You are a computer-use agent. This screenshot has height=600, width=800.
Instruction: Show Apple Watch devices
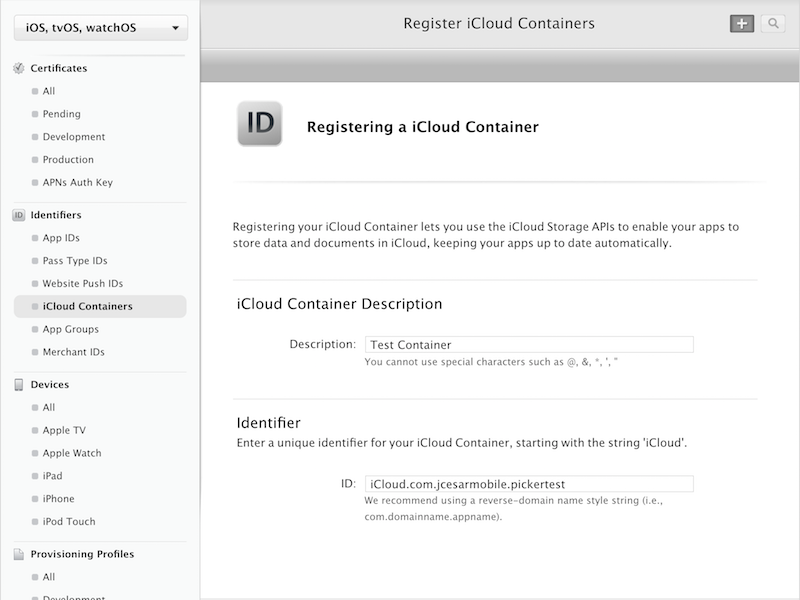pos(72,453)
